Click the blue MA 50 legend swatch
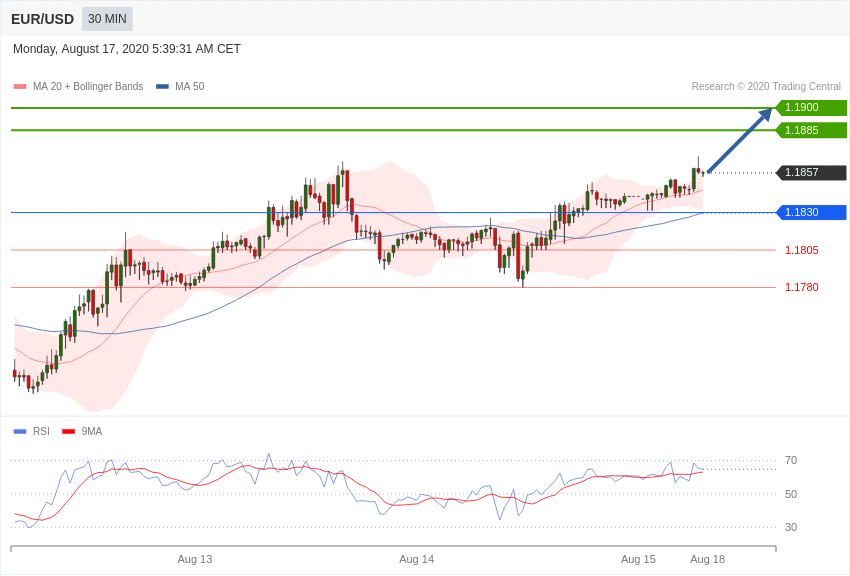Screen dimensions: 850x576 tap(162, 87)
